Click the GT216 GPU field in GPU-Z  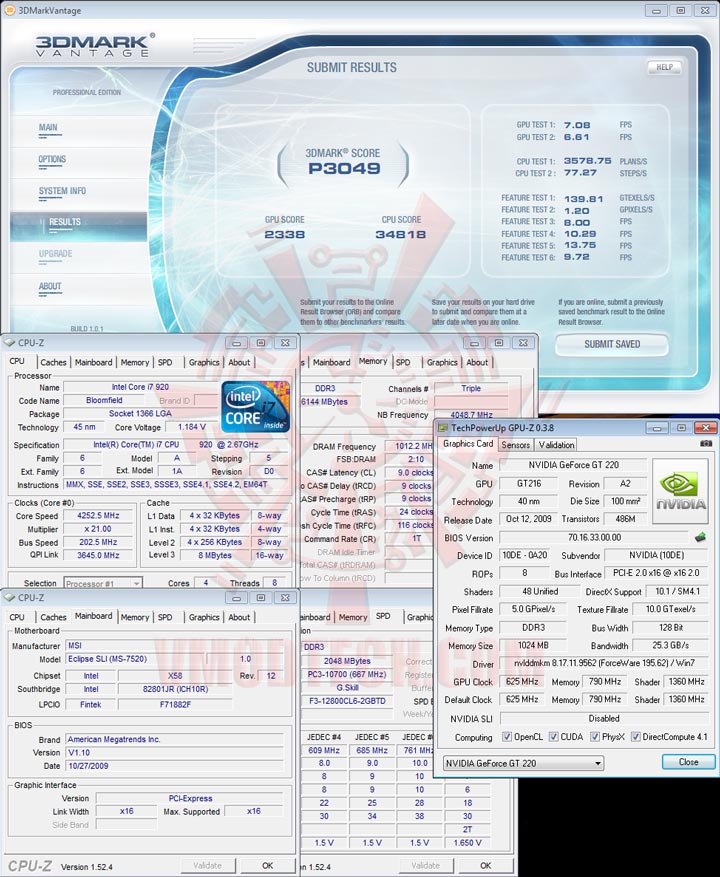tap(529, 484)
